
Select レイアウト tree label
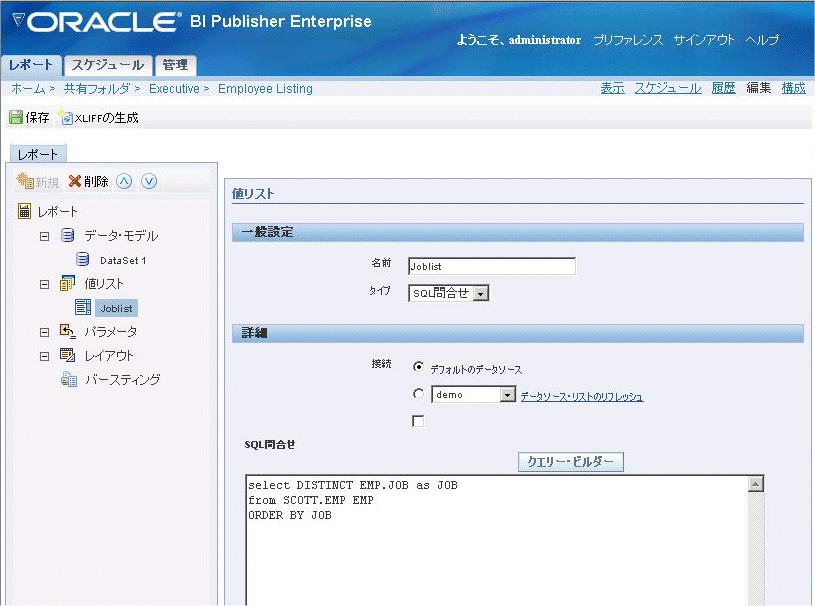[109, 356]
